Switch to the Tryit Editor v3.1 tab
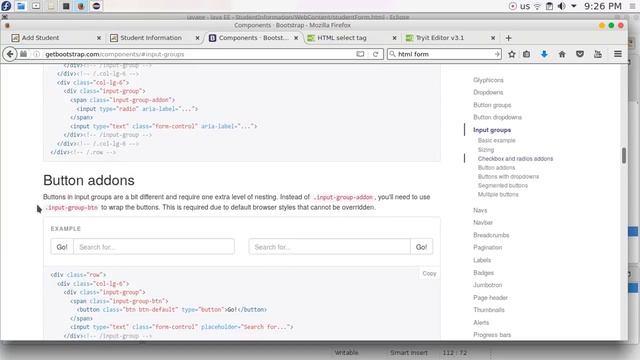Image resolution: width=640 pixels, height=360 pixels. point(451,38)
